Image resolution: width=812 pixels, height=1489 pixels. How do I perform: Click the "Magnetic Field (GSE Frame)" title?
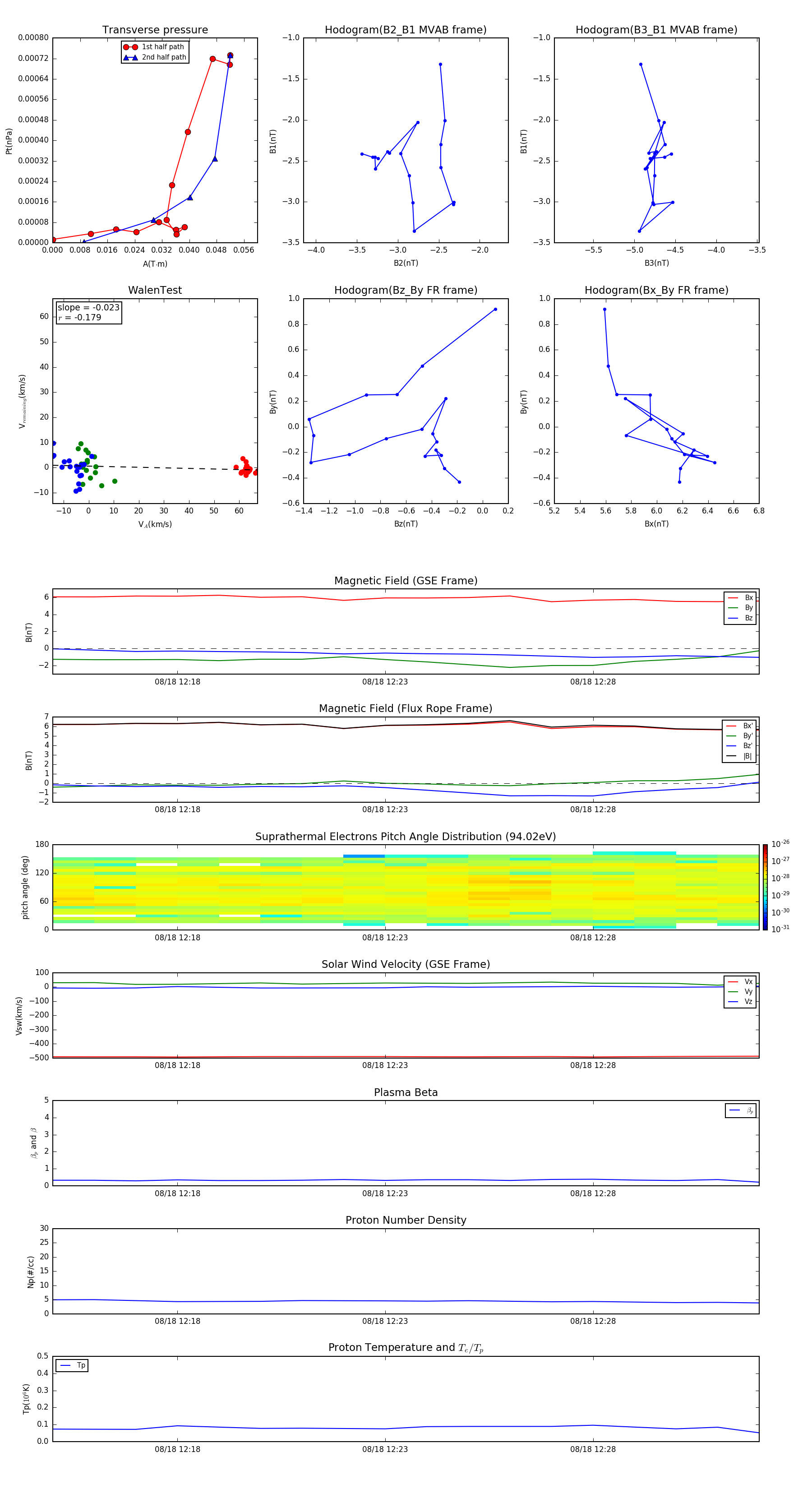[x=406, y=581]
